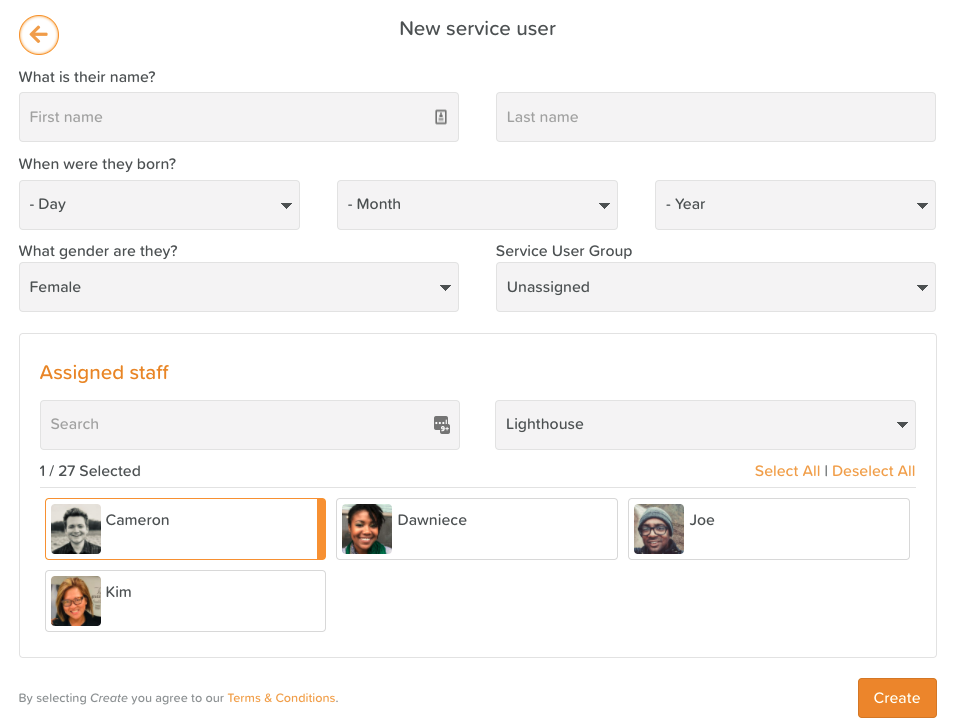Open the Day of birth dropdown
This screenshot has width=954, height=725.
point(159,205)
